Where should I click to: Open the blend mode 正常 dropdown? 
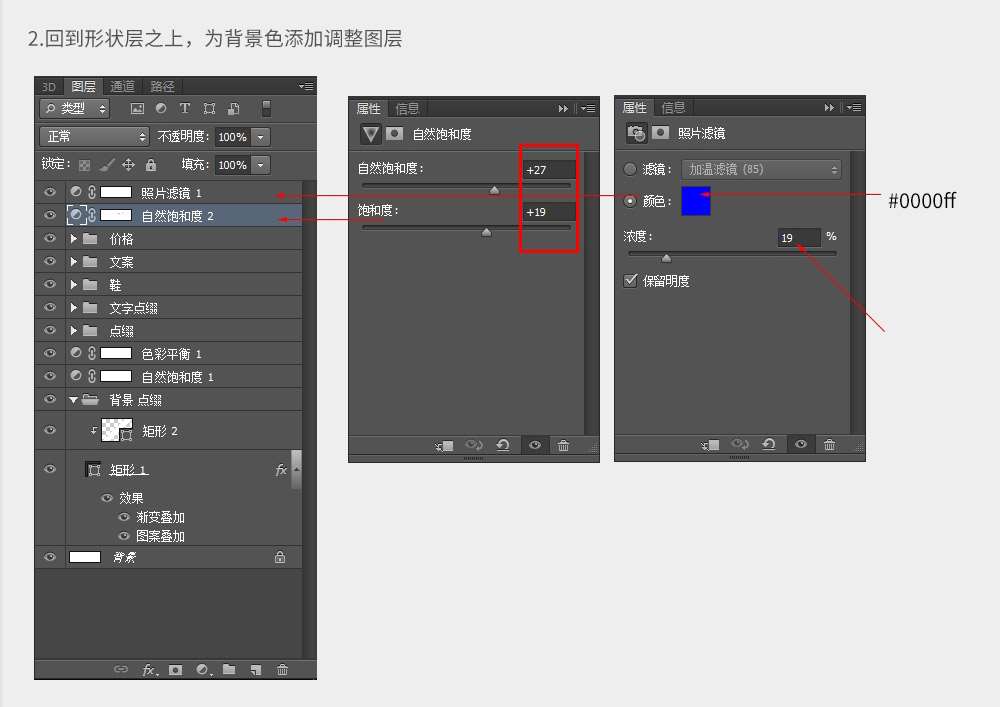pos(94,136)
